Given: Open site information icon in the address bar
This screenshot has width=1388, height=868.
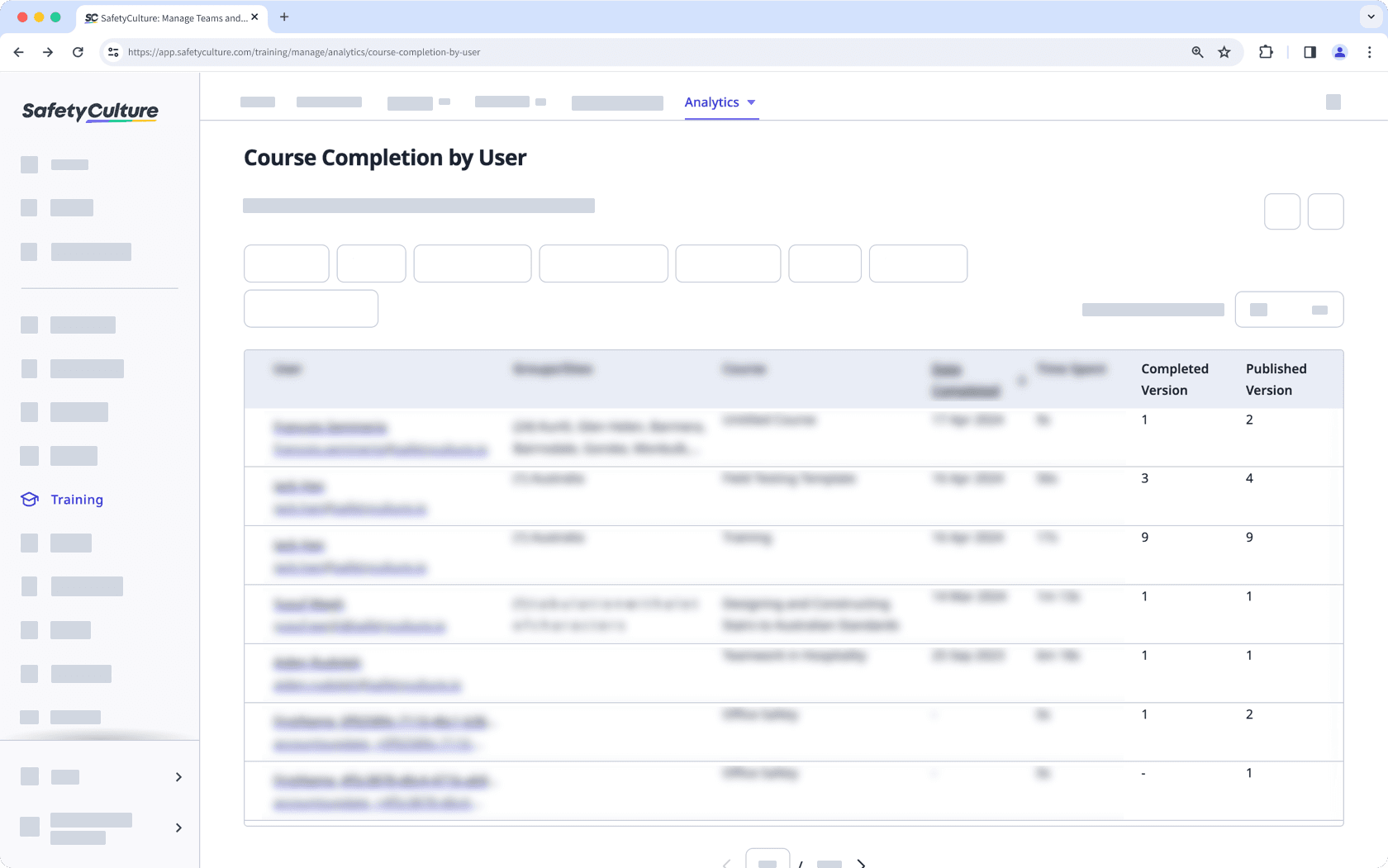Looking at the screenshot, I should 112,51.
